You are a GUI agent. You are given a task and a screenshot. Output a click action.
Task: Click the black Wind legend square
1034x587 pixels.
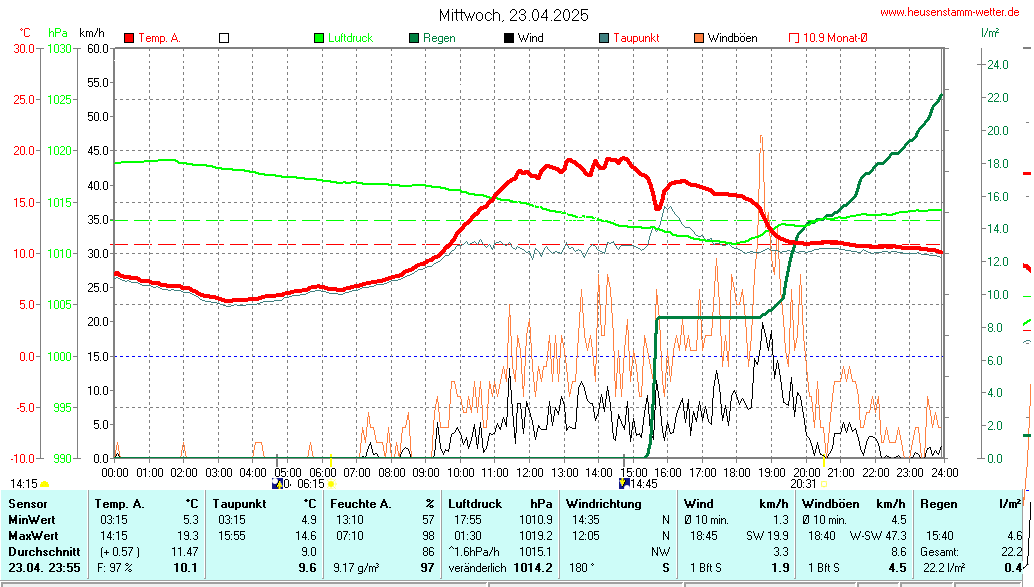coord(509,38)
